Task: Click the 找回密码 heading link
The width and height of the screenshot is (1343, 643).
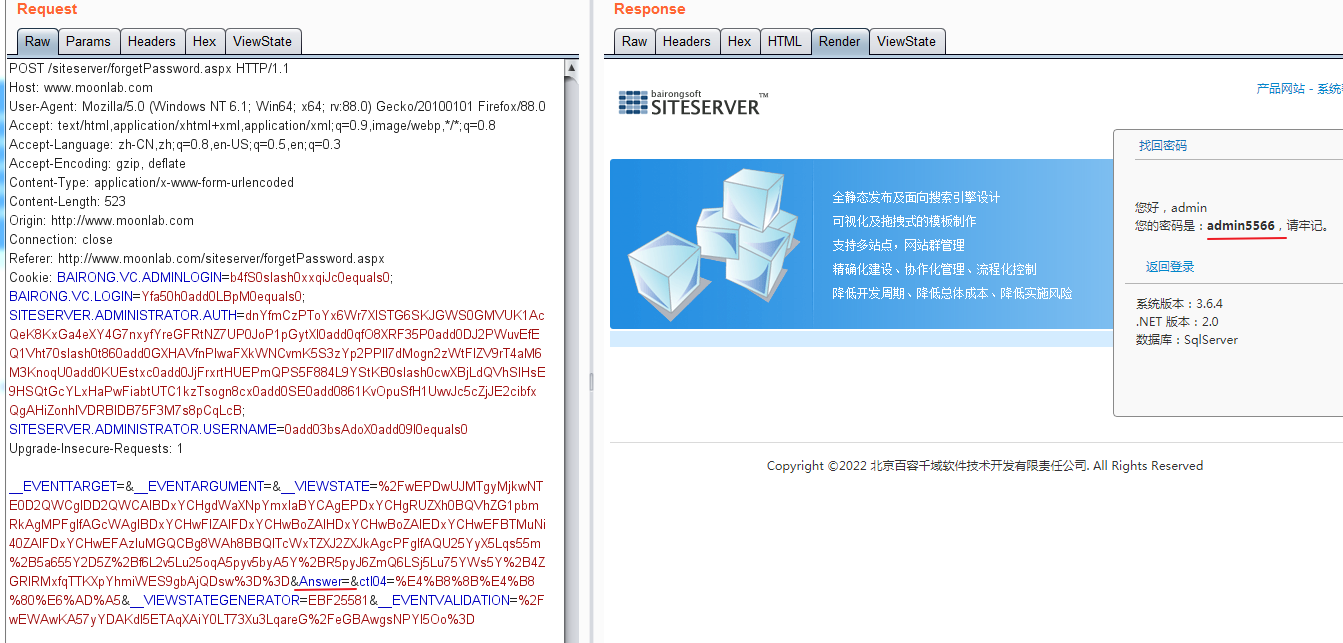Action: click(1163, 145)
